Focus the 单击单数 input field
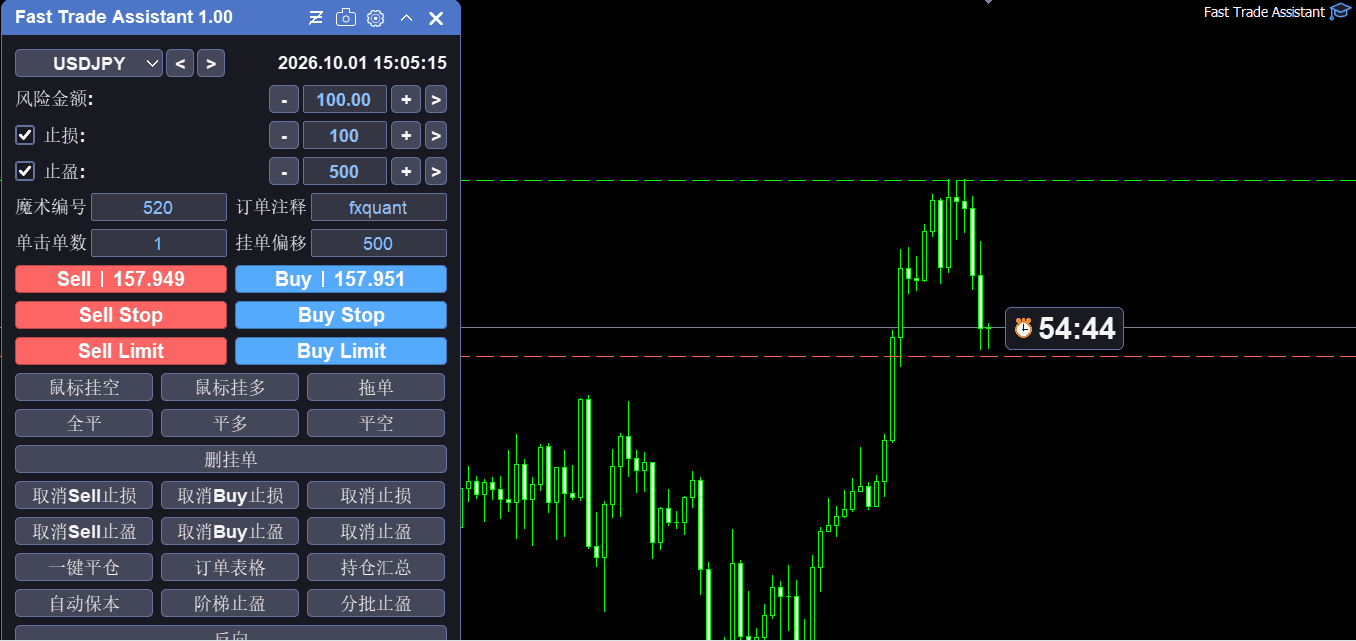 [x=158, y=244]
